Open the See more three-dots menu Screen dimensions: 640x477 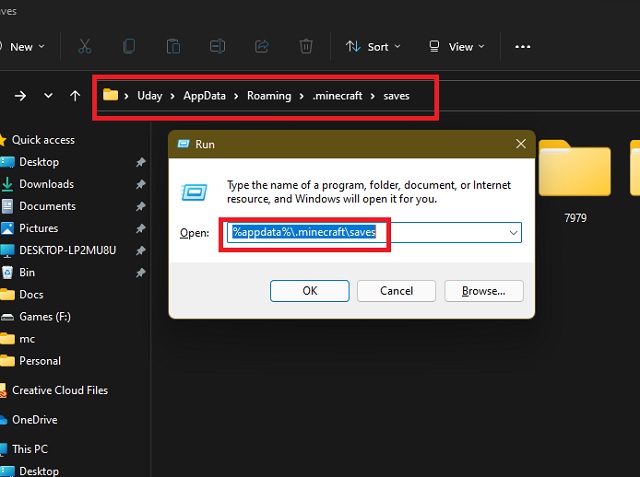tap(522, 47)
